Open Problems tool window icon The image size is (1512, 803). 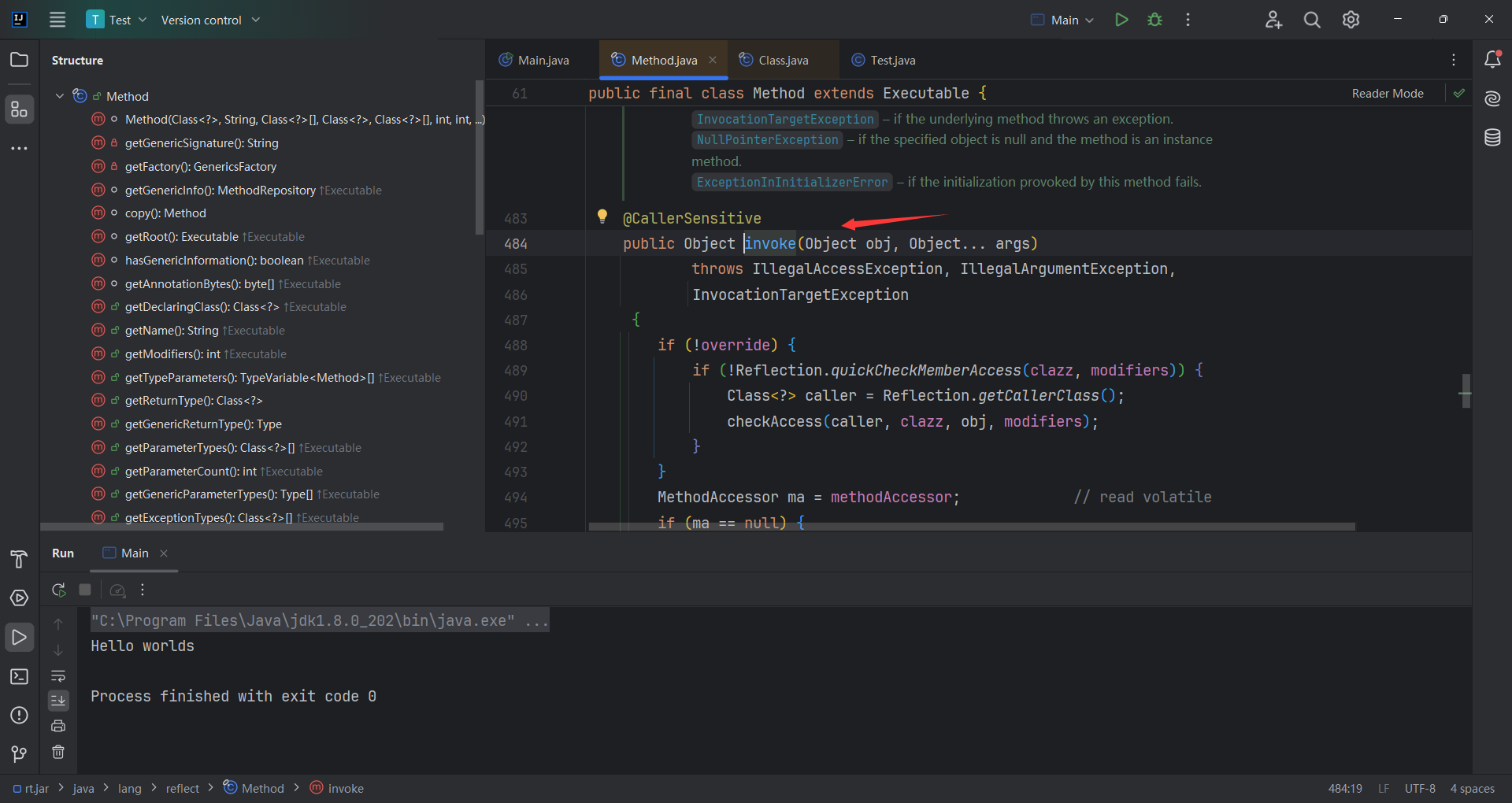[x=19, y=715]
